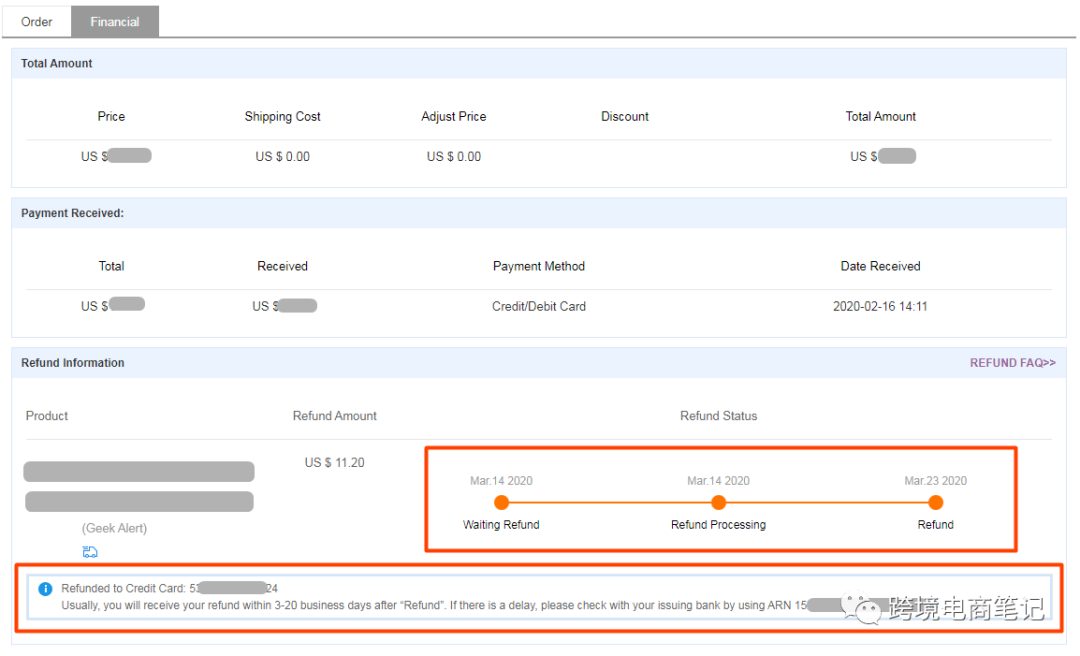The height and width of the screenshot is (656, 1080).
Task: Click the Waiting Refund timeline dot
Action: coord(501,502)
